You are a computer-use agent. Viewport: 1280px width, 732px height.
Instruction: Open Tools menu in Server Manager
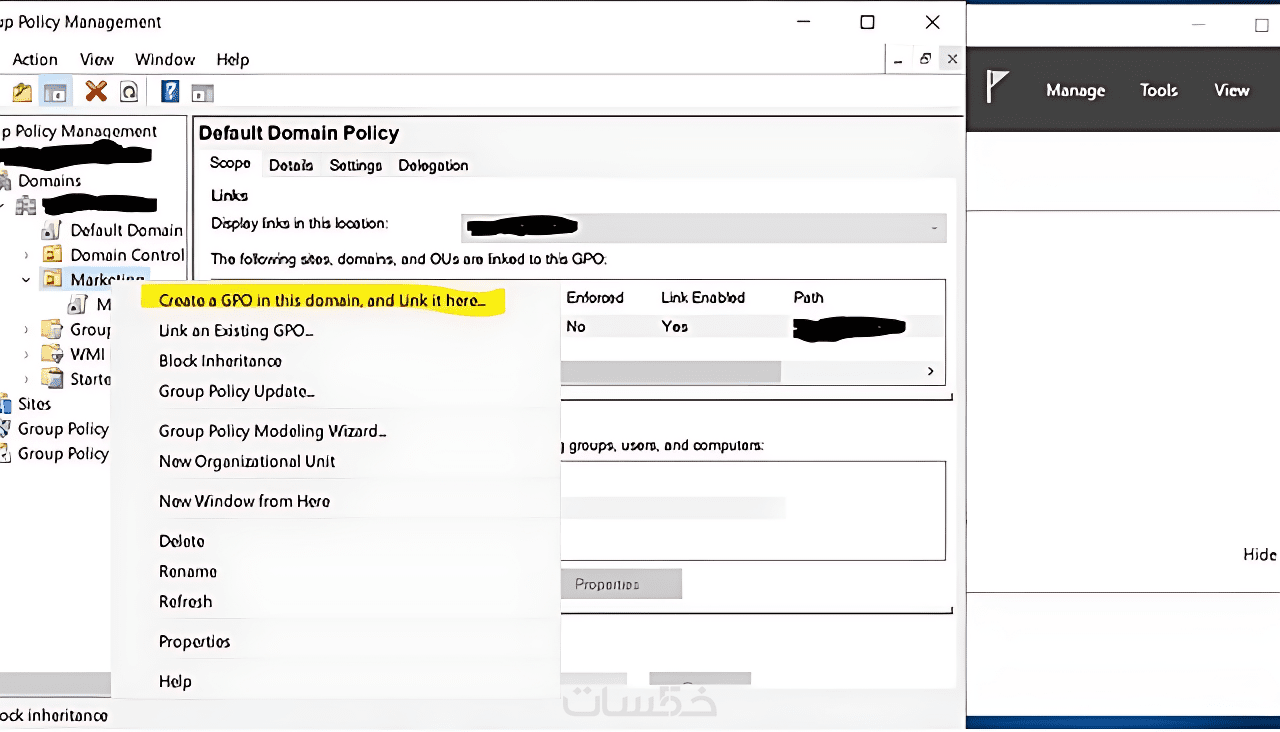click(1159, 90)
